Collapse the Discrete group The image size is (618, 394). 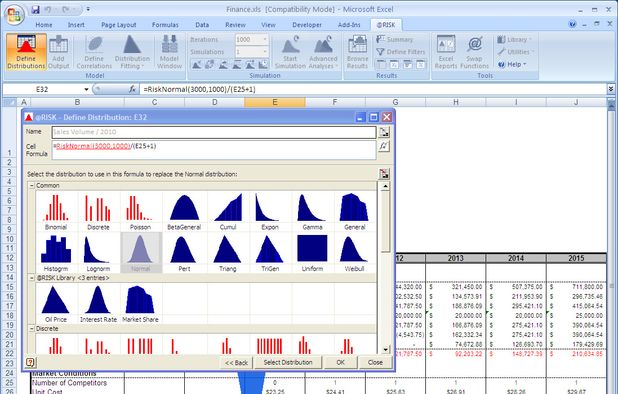click(x=32, y=328)
